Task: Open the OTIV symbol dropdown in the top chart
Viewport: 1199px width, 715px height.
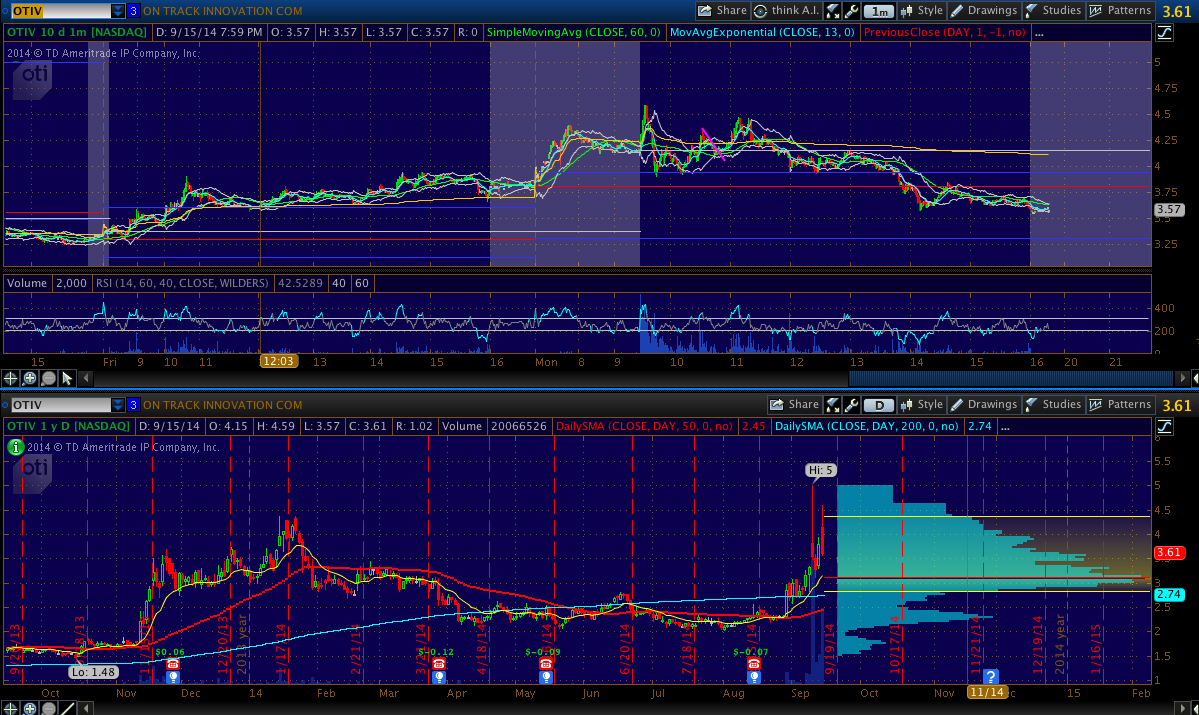Action: click(x=118, y=11)
